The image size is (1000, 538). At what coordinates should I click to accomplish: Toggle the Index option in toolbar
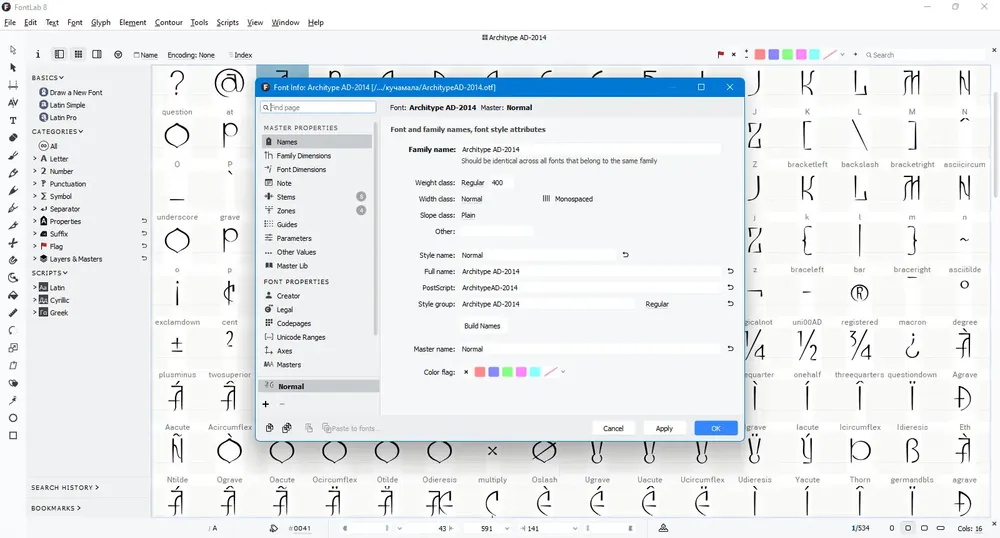pos(240,55)
